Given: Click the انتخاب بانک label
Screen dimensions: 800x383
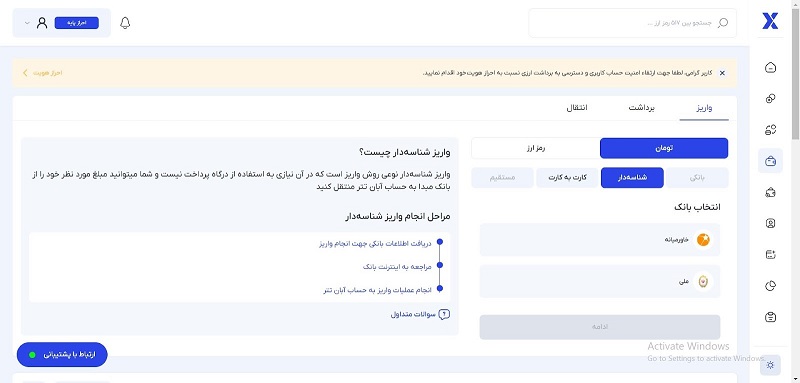Looking at the screenshot, I should coord(697,207).
